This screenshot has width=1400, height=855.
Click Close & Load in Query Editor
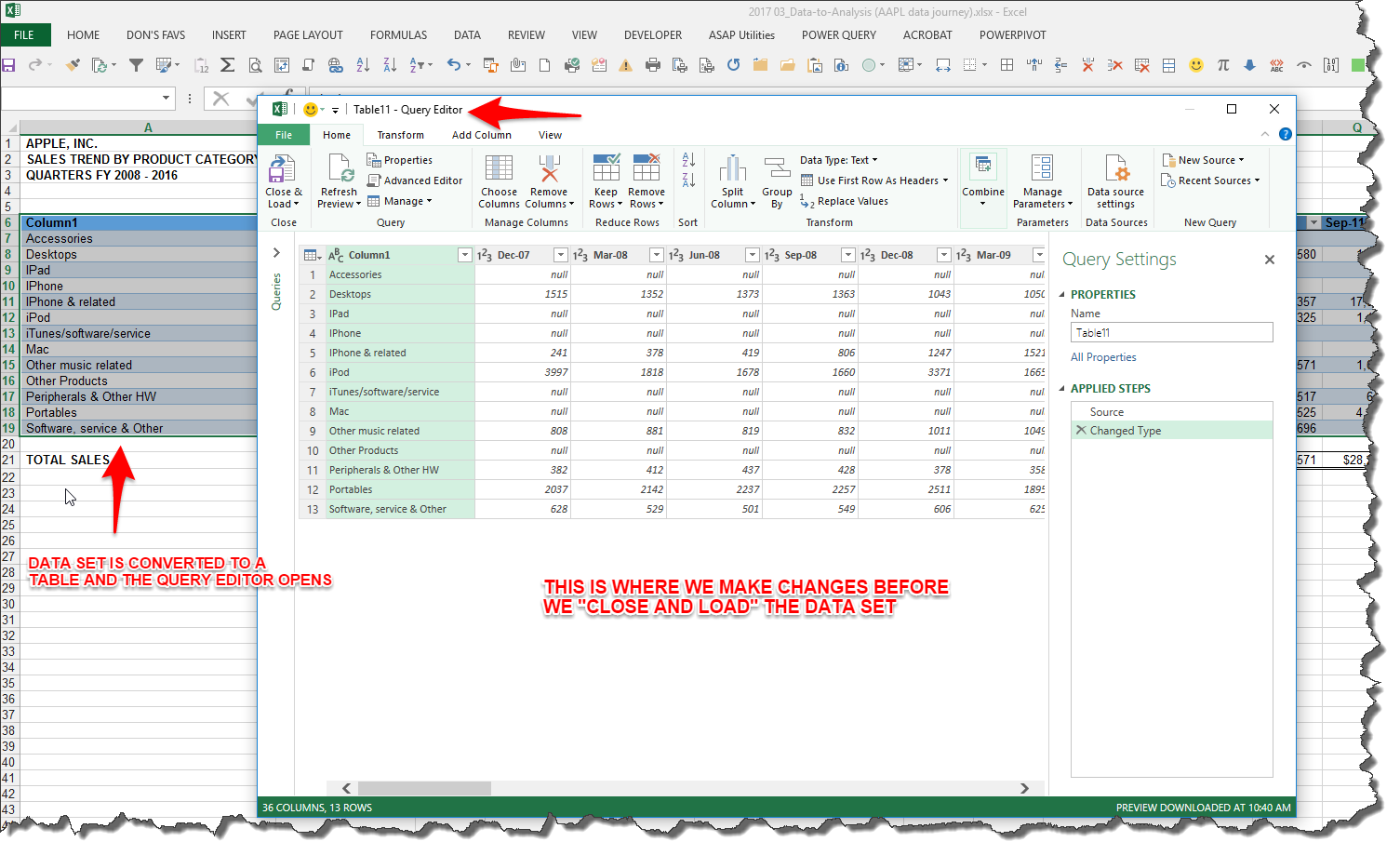pos(283,182)
